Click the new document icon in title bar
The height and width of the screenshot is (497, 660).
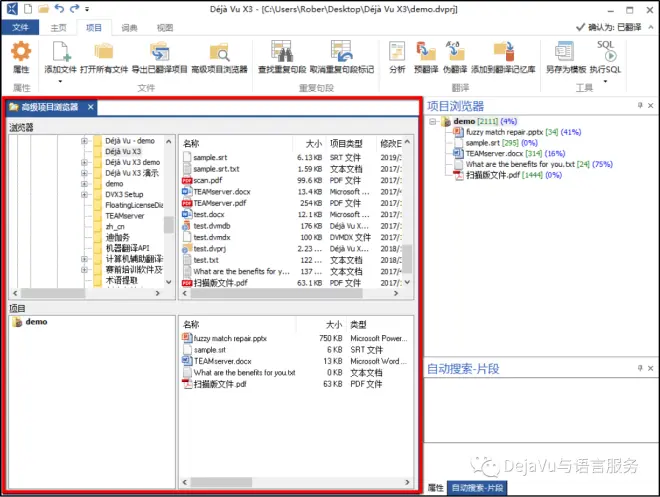28,8
